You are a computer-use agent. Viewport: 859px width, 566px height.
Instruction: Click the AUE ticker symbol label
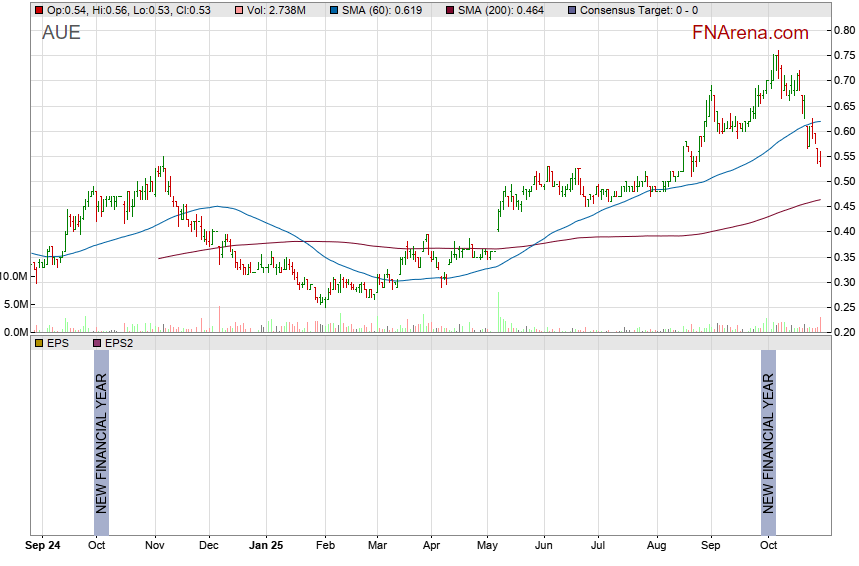(x=61, y=33)
